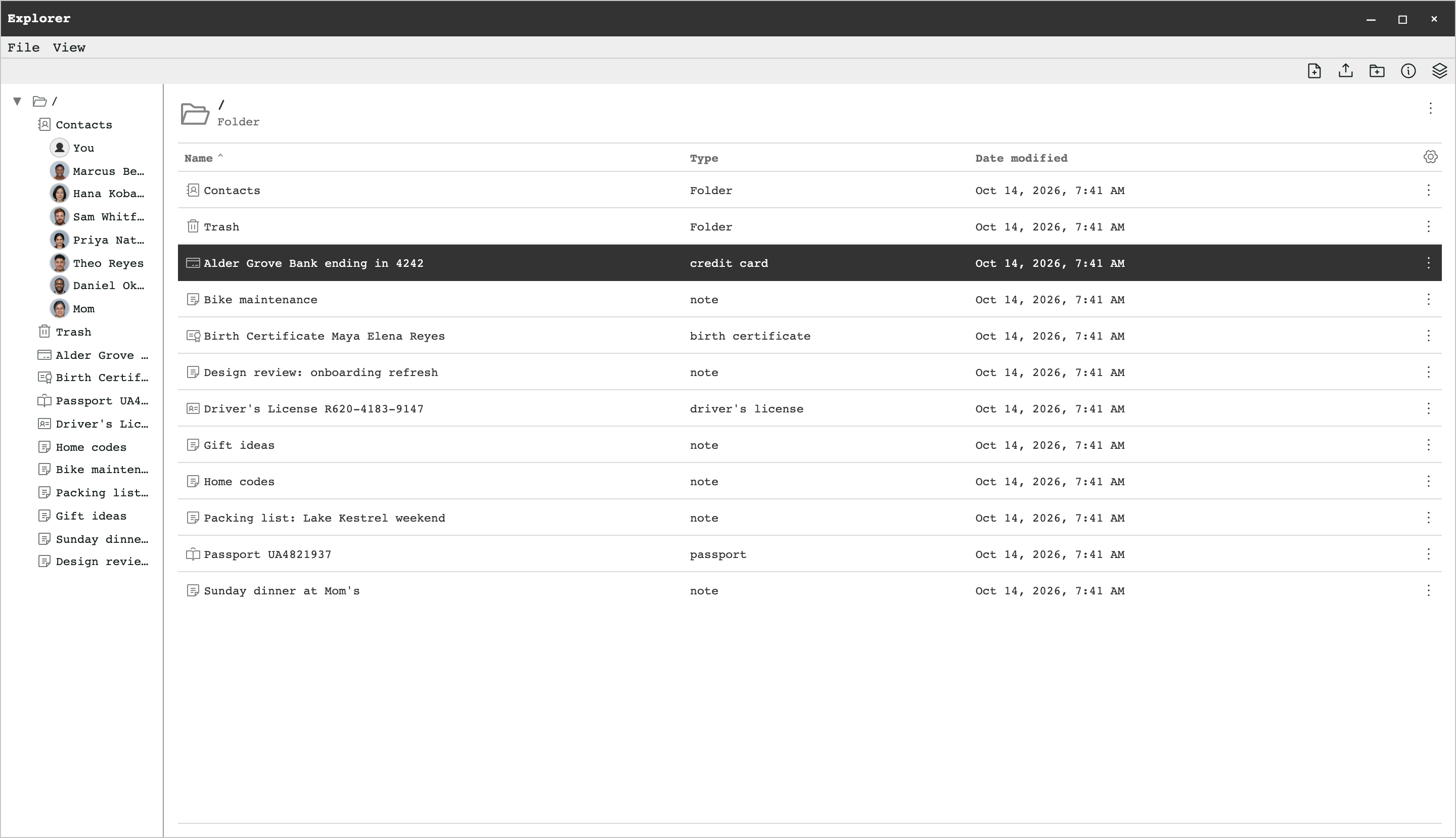Click the upload toolbar icon

(x=1345, y=71)
